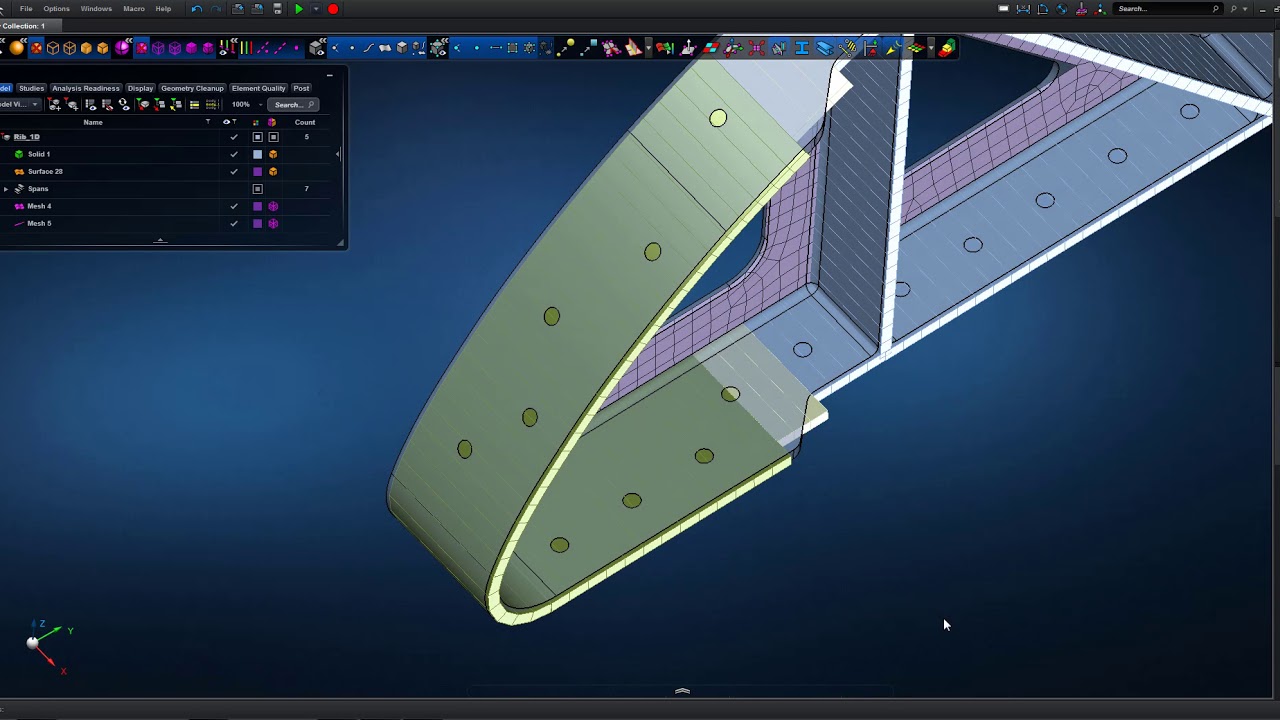Click the blue globe icon in top bar
Image resolution: width=1280 pixels, height=720 pixels.
(x=1062, y=9)
